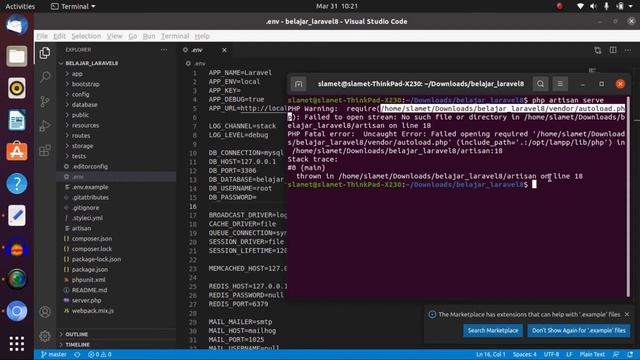Open the Go menu
The image size is (640, 360).
coord(133,36)
